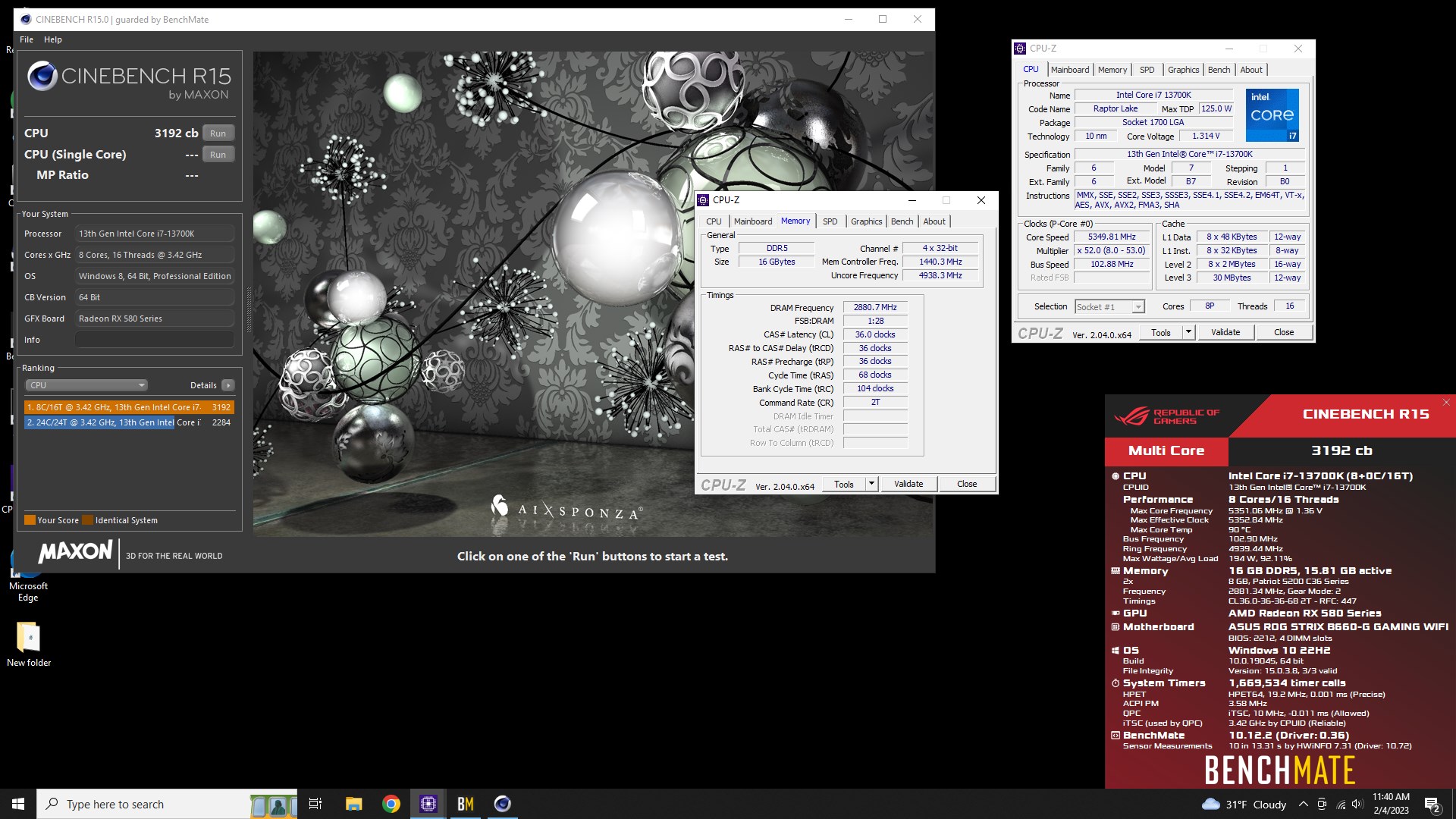Show hidden system tray icons
Image resolution: width=1456 pixels, height=819 pixels.
coord(1303,804)
